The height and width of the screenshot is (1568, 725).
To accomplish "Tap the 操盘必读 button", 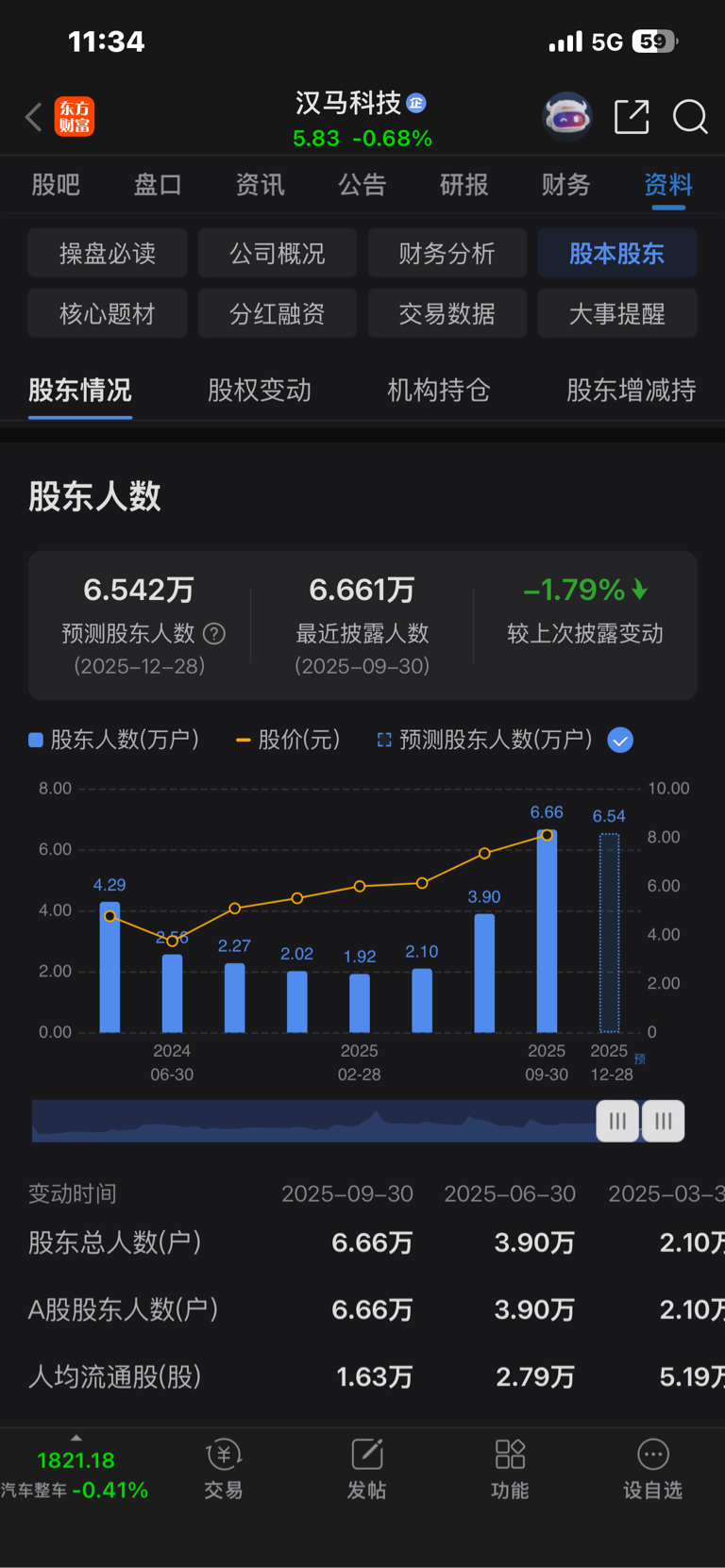I will 108,253.
